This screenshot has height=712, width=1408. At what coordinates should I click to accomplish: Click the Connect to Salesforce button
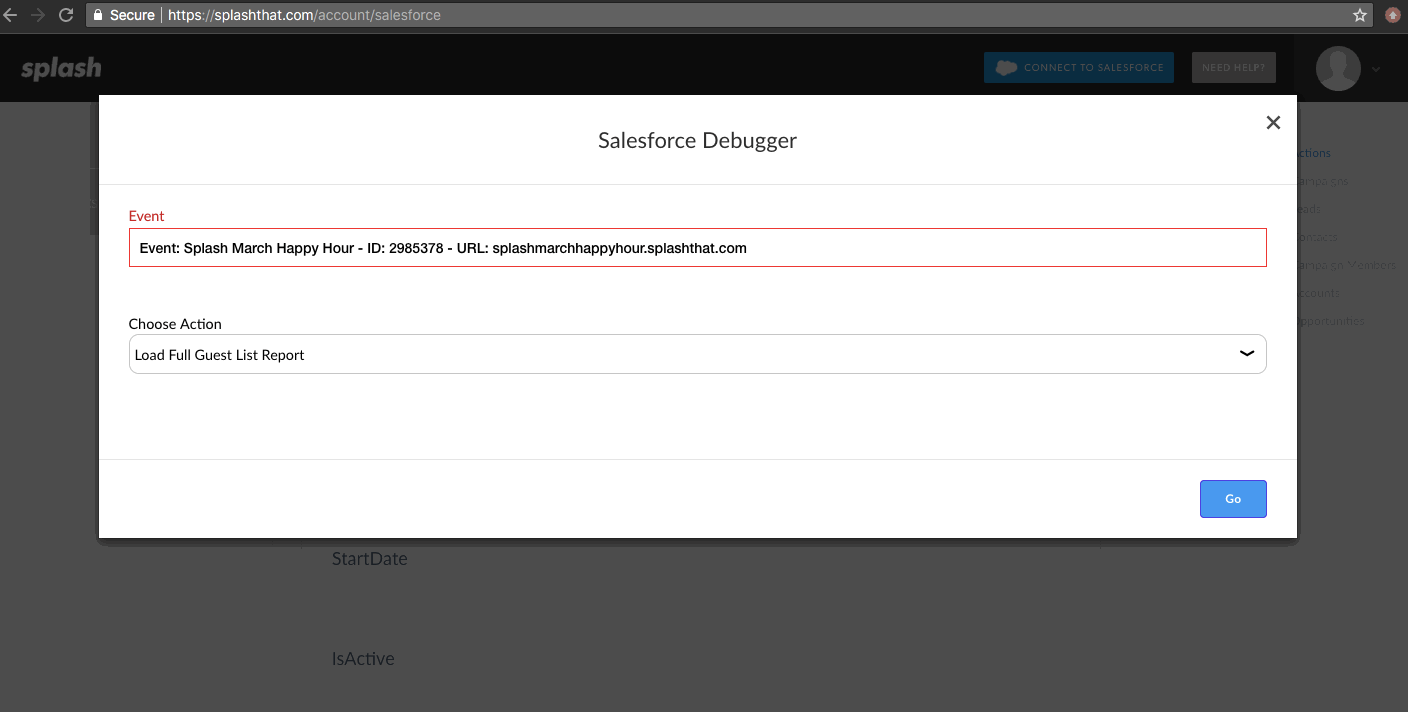click(x=1079, y=68)
